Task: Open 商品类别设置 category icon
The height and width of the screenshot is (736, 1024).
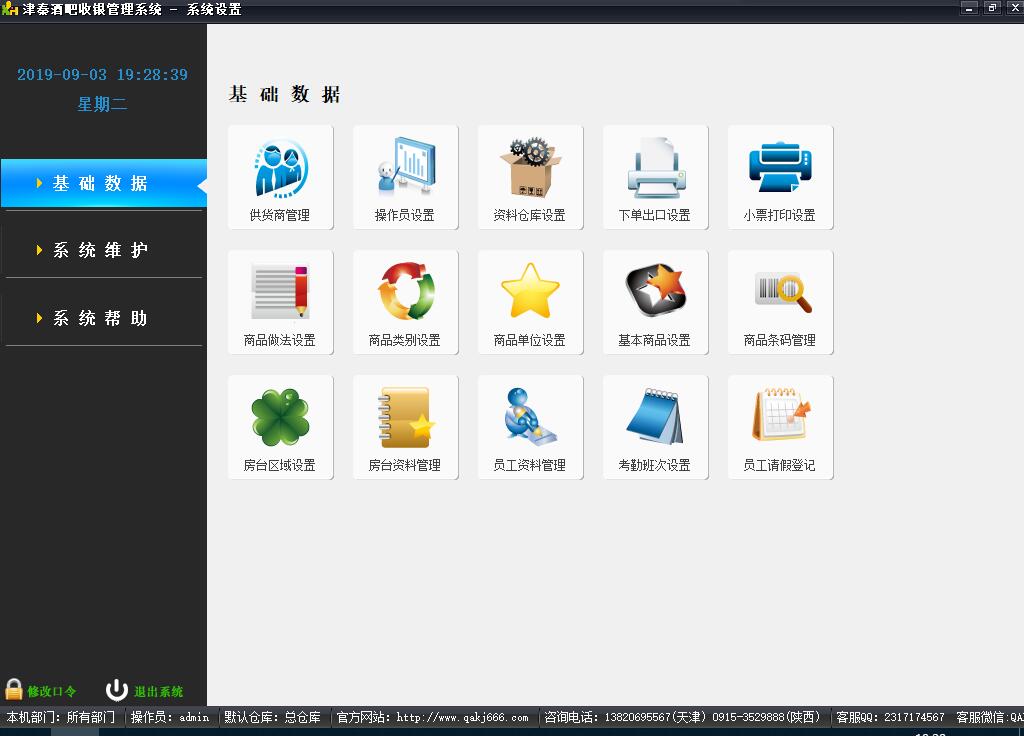Action: (x=405, y=297)
